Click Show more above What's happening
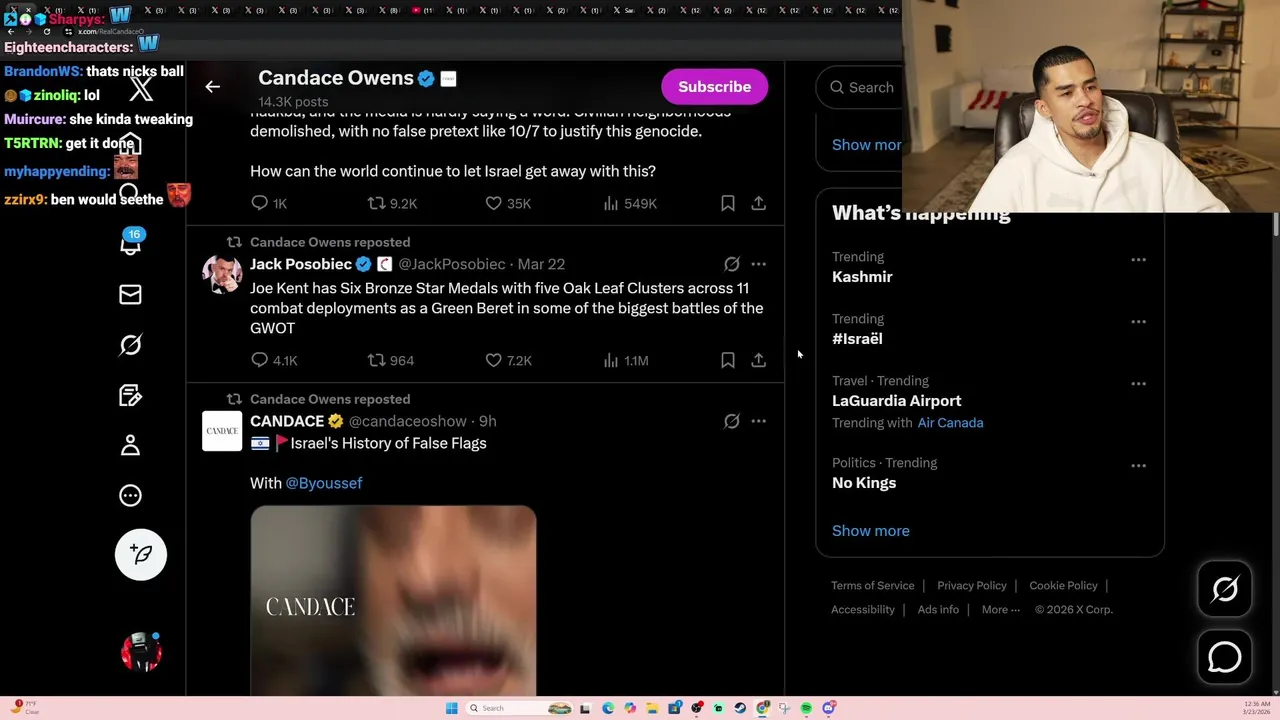The image size is (1280, 720). point(867,145)
